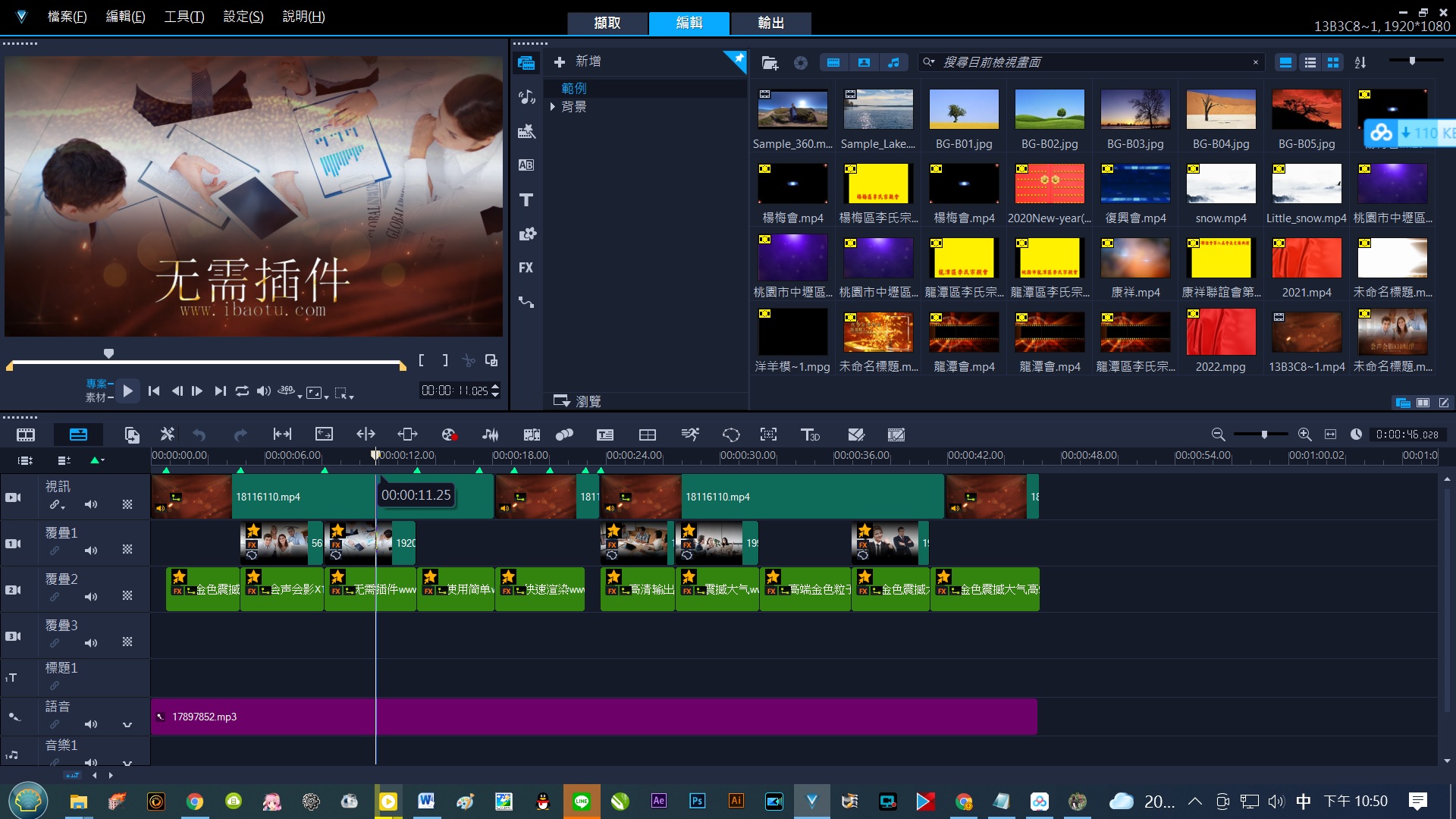The width and height of the screenshot is (1456, 819).
Task: Open the preview resize options dropdown
Action: [x=318, y=393]
